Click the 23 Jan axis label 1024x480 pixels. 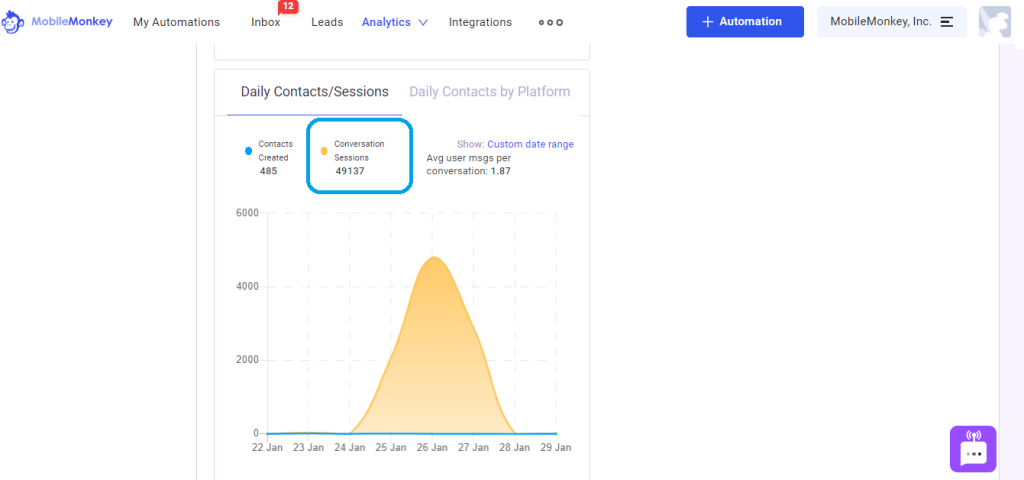tap(309, 448)
